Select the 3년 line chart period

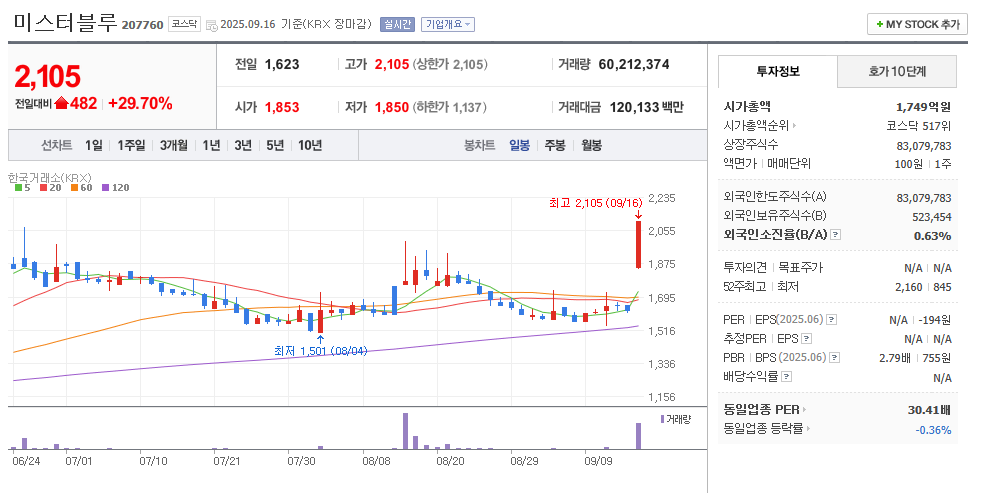click(x=243, y=145)
